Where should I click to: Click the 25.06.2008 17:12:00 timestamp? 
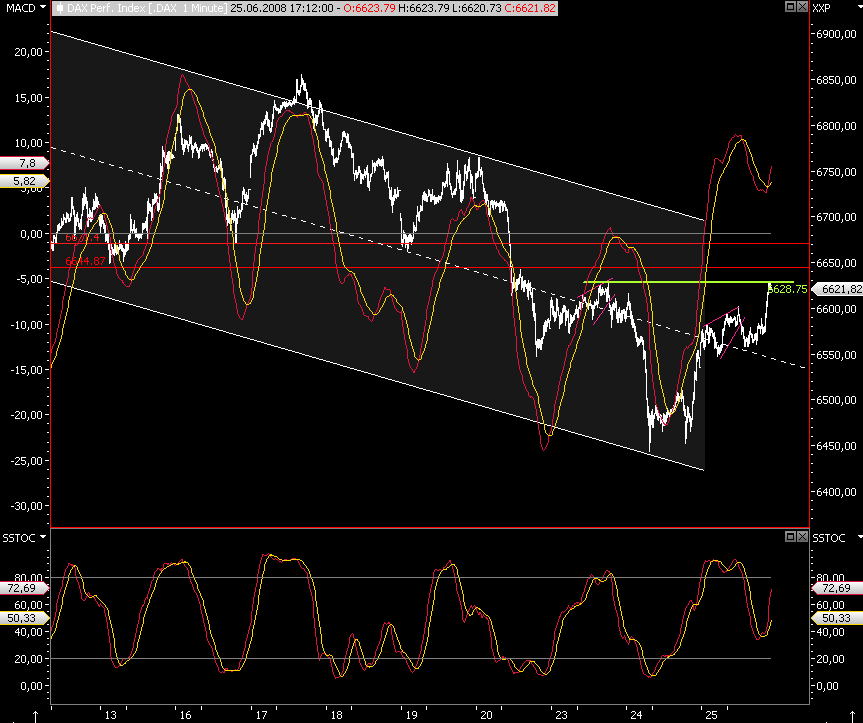(282, 8)
